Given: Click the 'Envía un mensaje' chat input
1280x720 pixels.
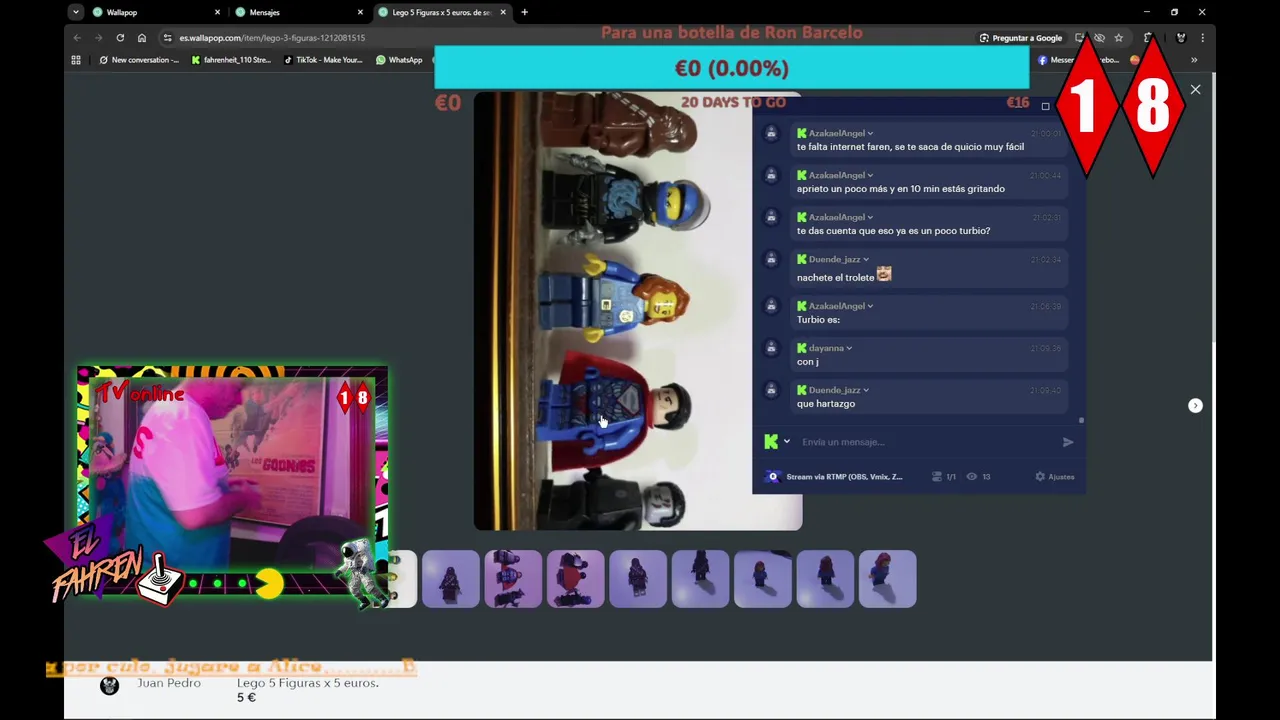Looking at the screenshot, I should coord(925,442).
